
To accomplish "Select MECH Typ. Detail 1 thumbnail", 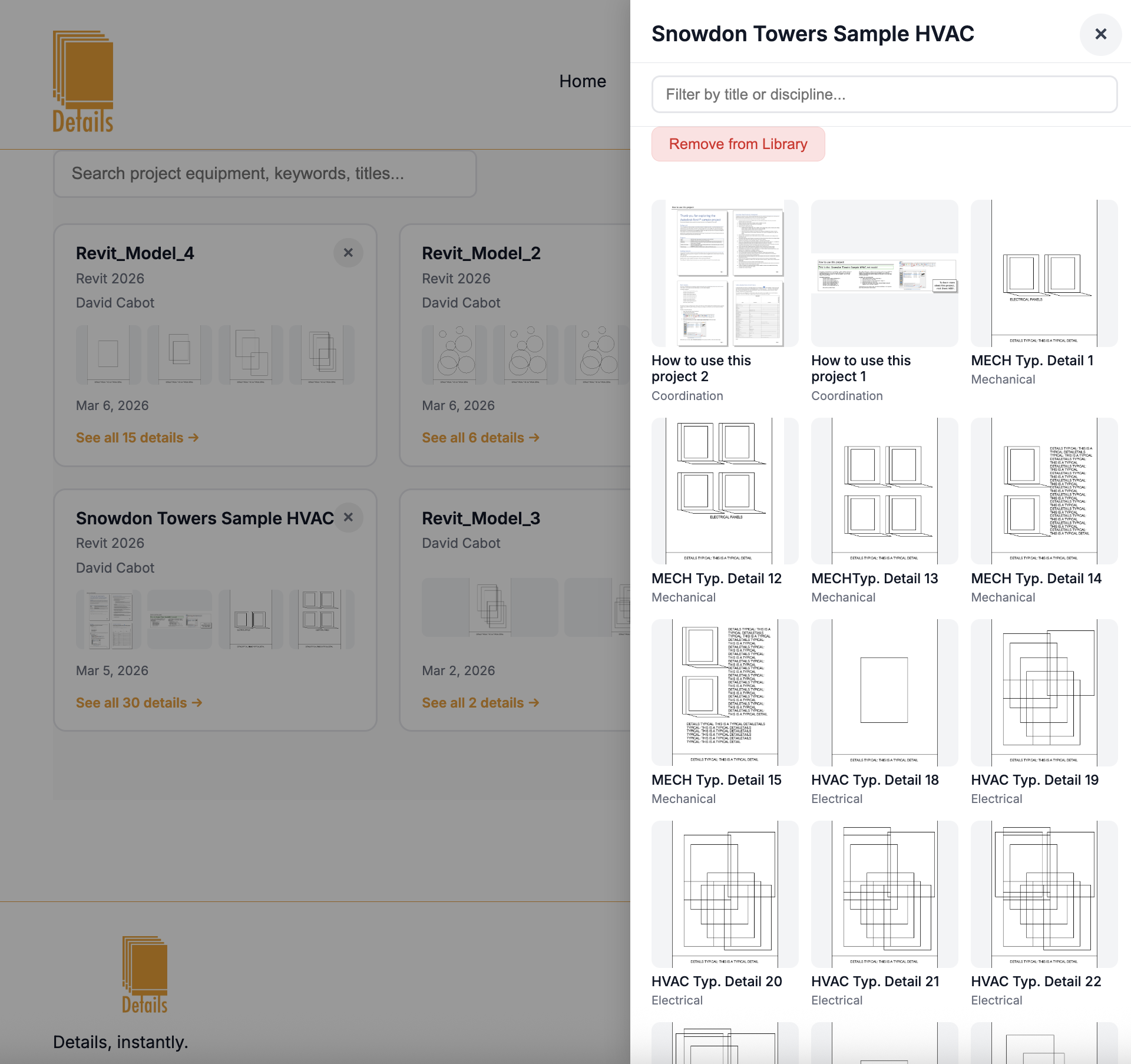I will coord(1044,273).
